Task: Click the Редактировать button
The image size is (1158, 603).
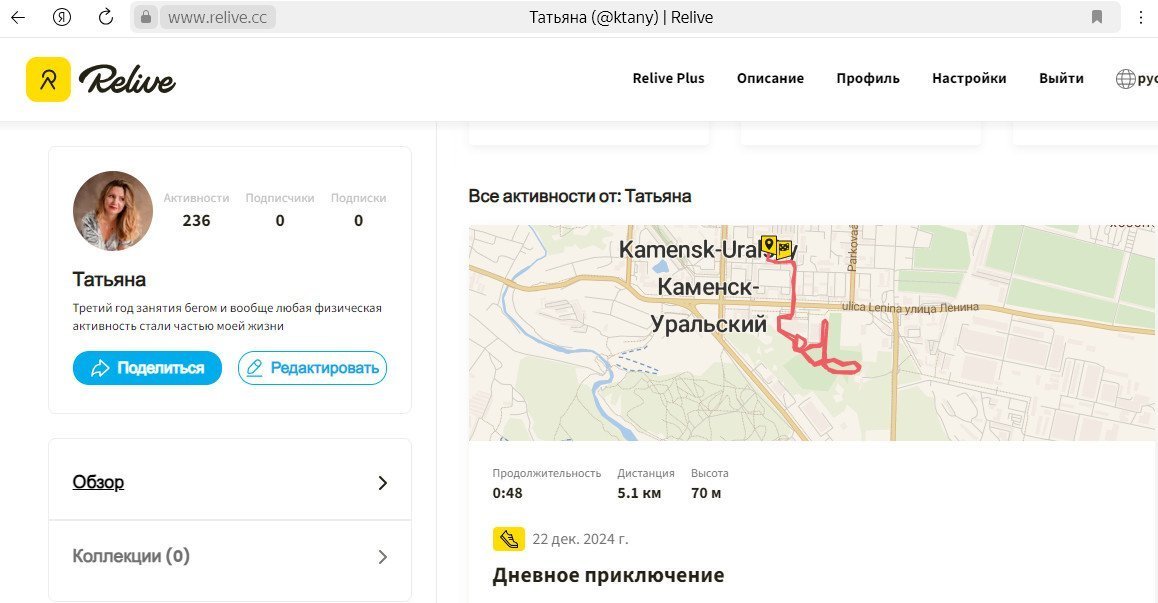Action: [312, 368]
